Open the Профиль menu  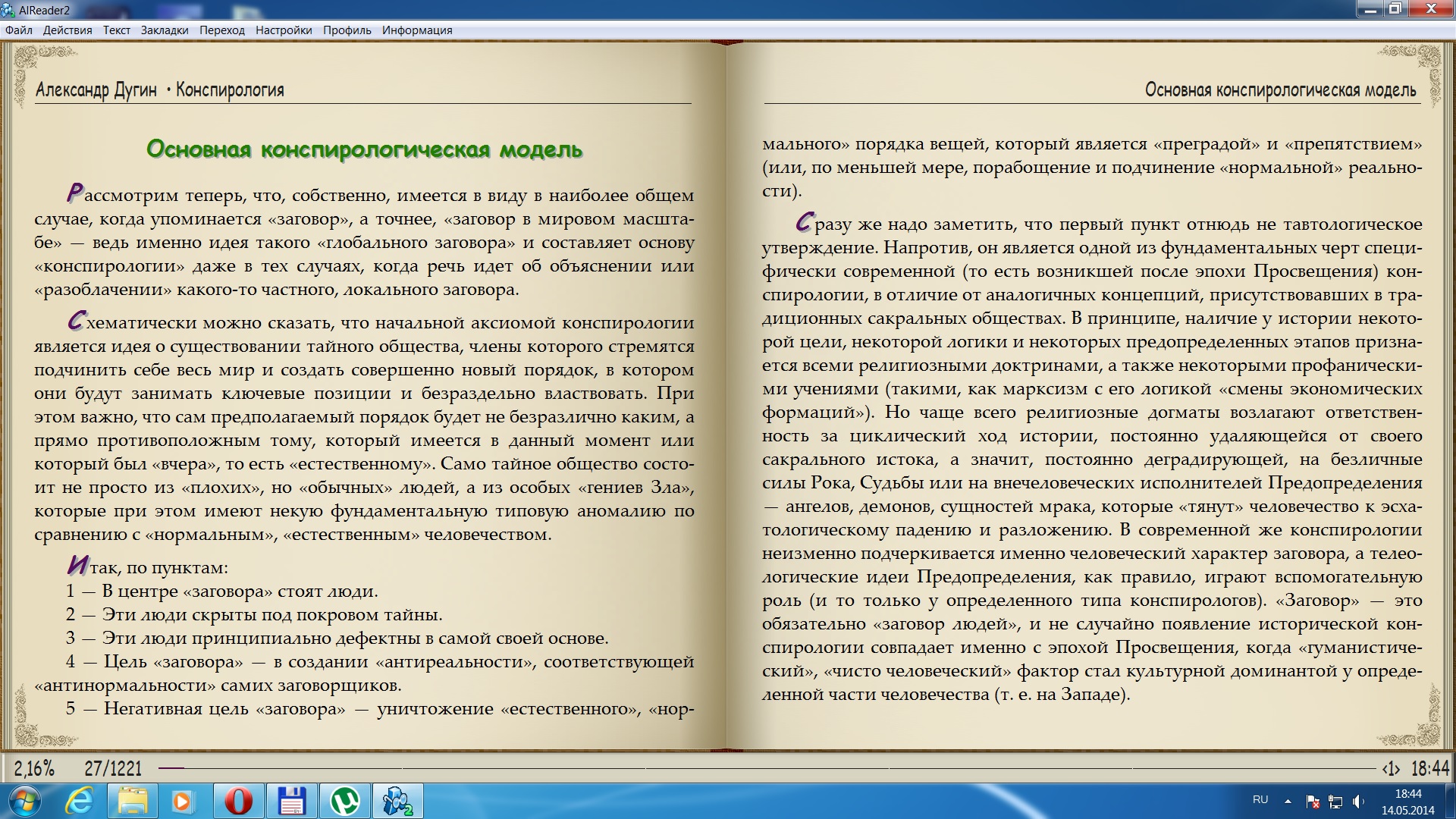[x=347, y=30]
